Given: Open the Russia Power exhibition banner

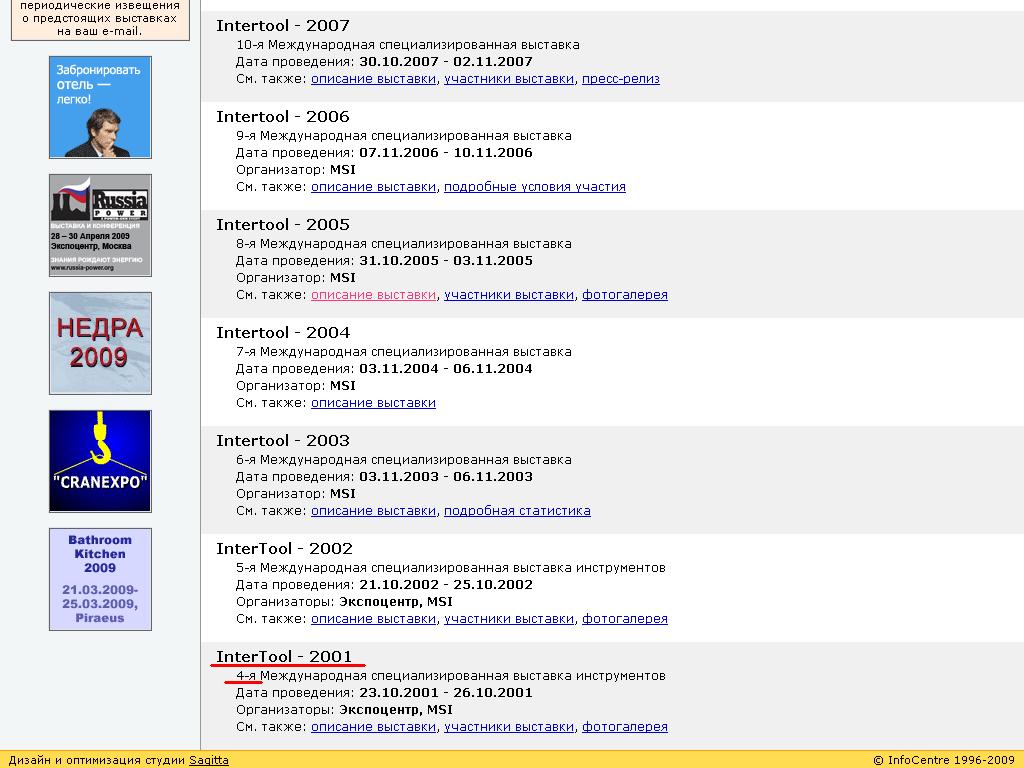Looking at the screenshot, I should click(x=100, y=225).
